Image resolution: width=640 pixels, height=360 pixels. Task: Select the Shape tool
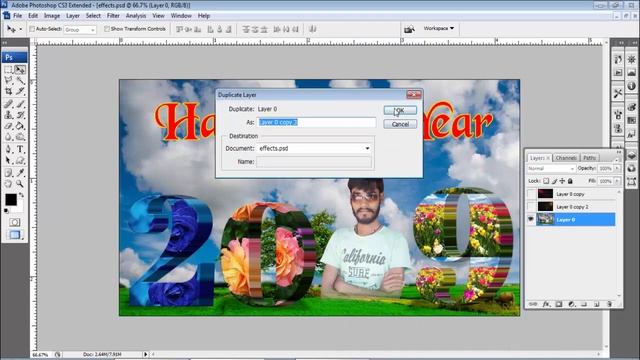click(20, 160)
